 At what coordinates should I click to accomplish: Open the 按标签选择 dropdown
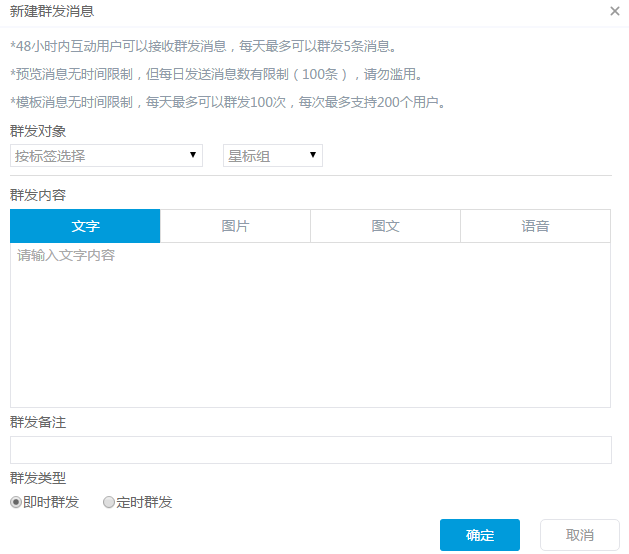click(106, 156)
